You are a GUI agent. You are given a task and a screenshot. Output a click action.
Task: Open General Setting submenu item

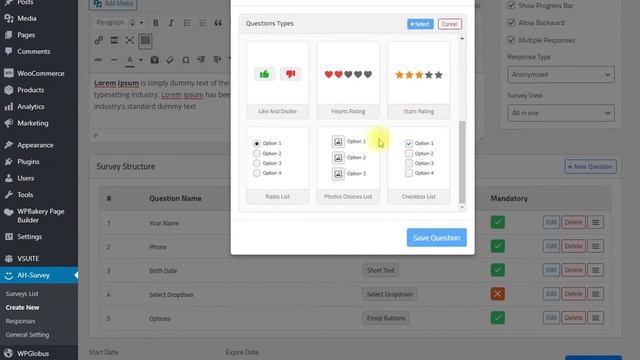click(x=27, y=335)
